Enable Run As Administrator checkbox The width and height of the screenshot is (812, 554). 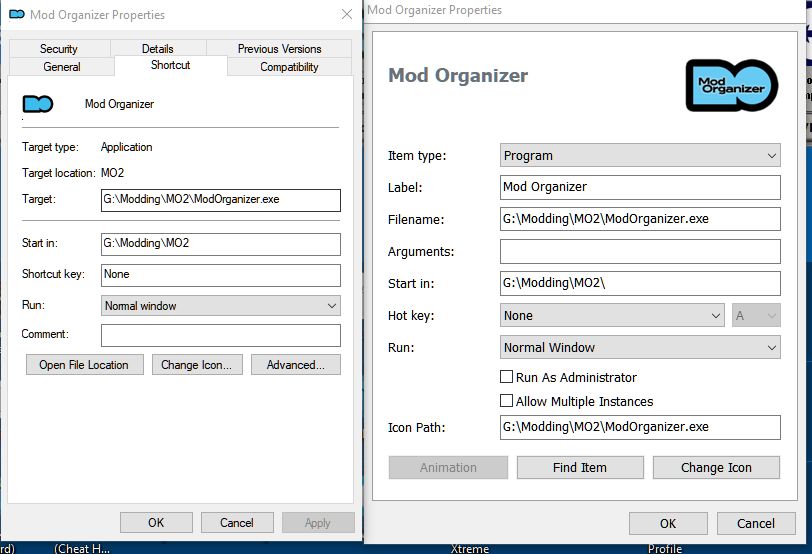(x=507, y=377)
